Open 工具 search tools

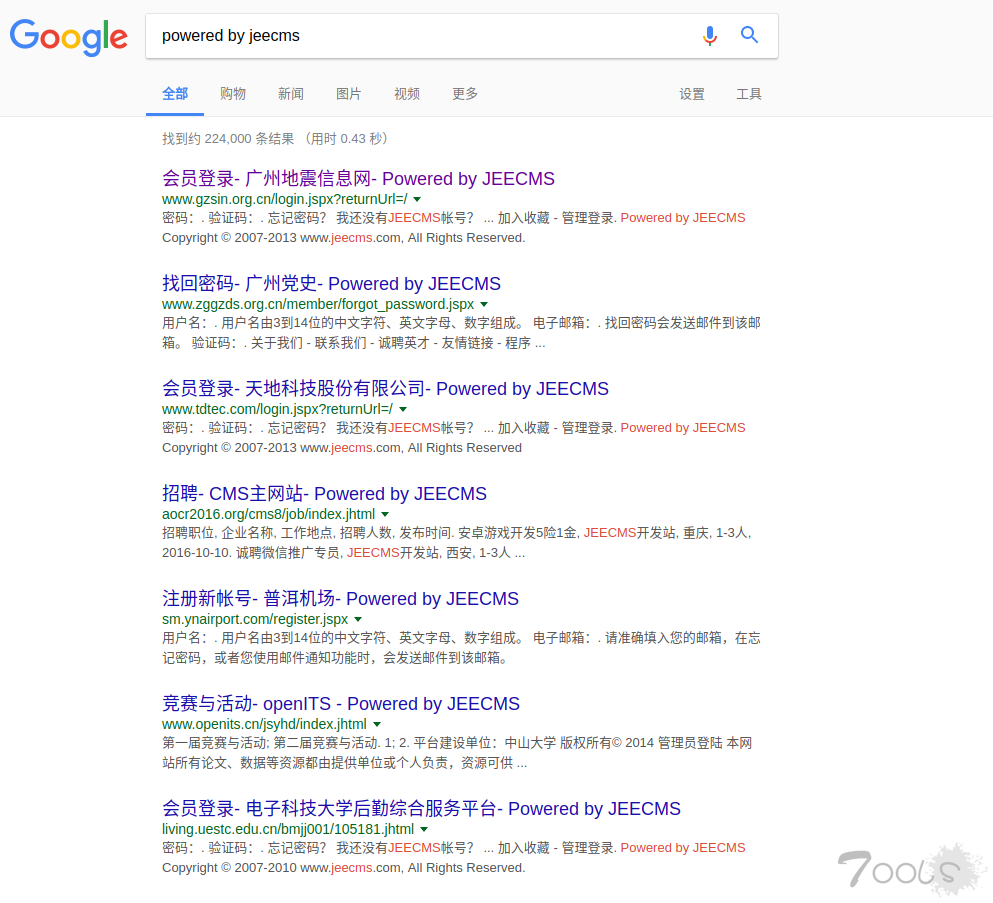pyautogui.click(x=749, y=94)
